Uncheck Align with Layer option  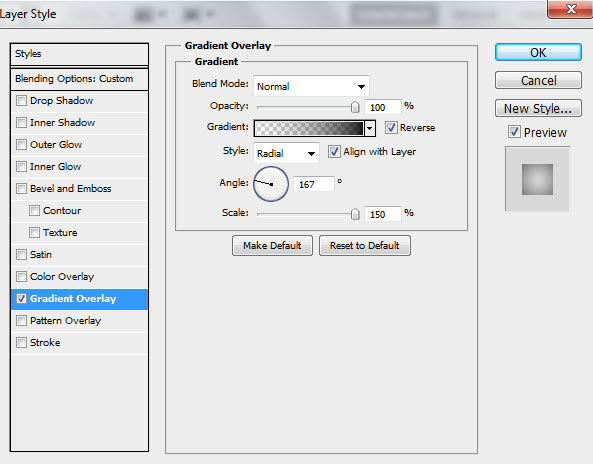(334, 152)
